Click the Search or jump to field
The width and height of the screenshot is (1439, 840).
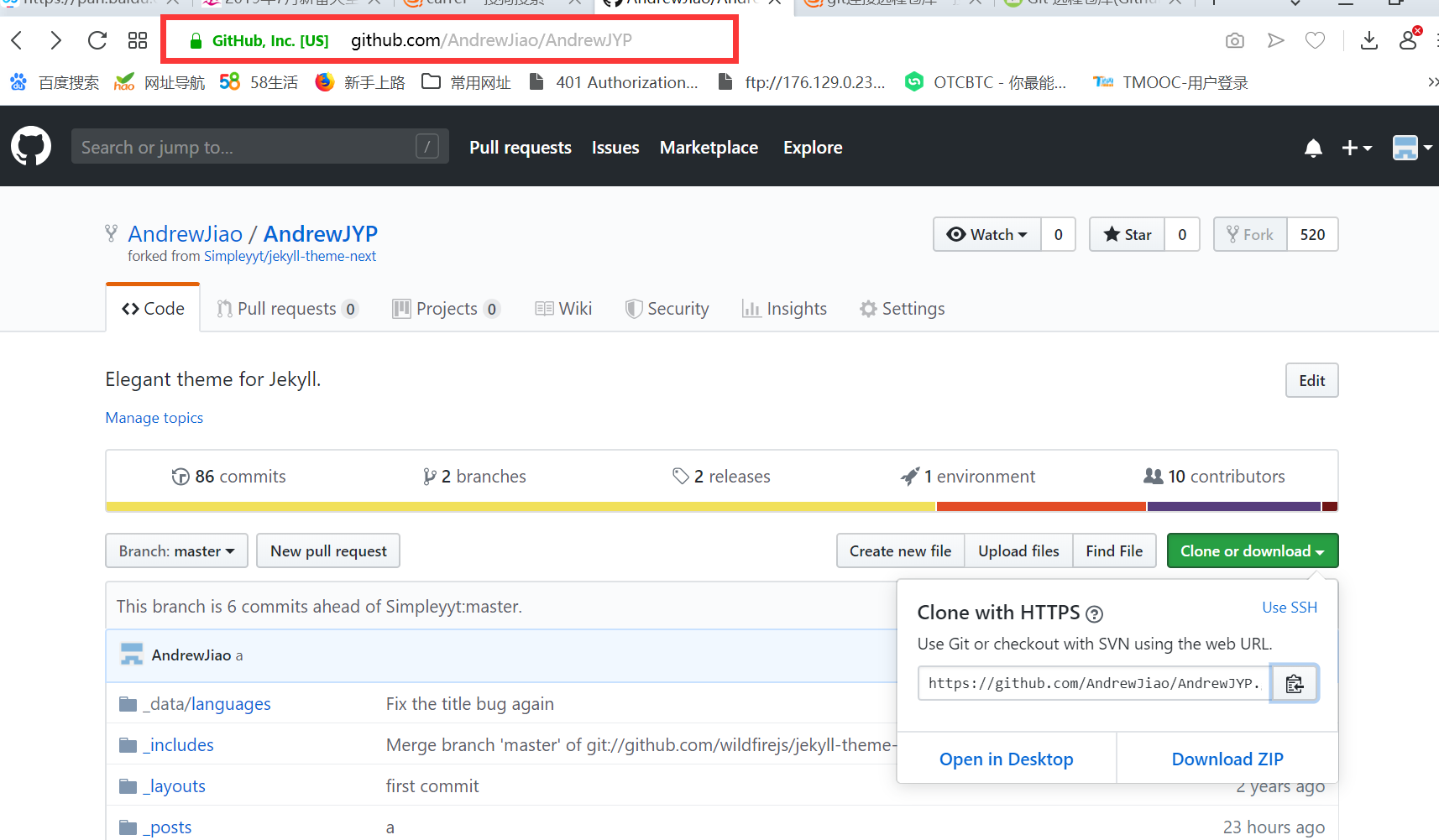click(259, 147)
